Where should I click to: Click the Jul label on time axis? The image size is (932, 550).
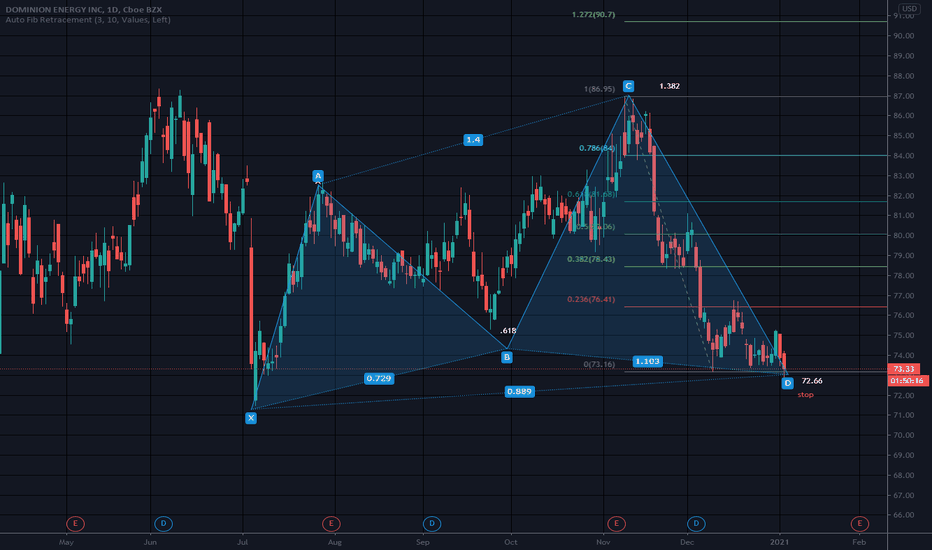[242, 542]
